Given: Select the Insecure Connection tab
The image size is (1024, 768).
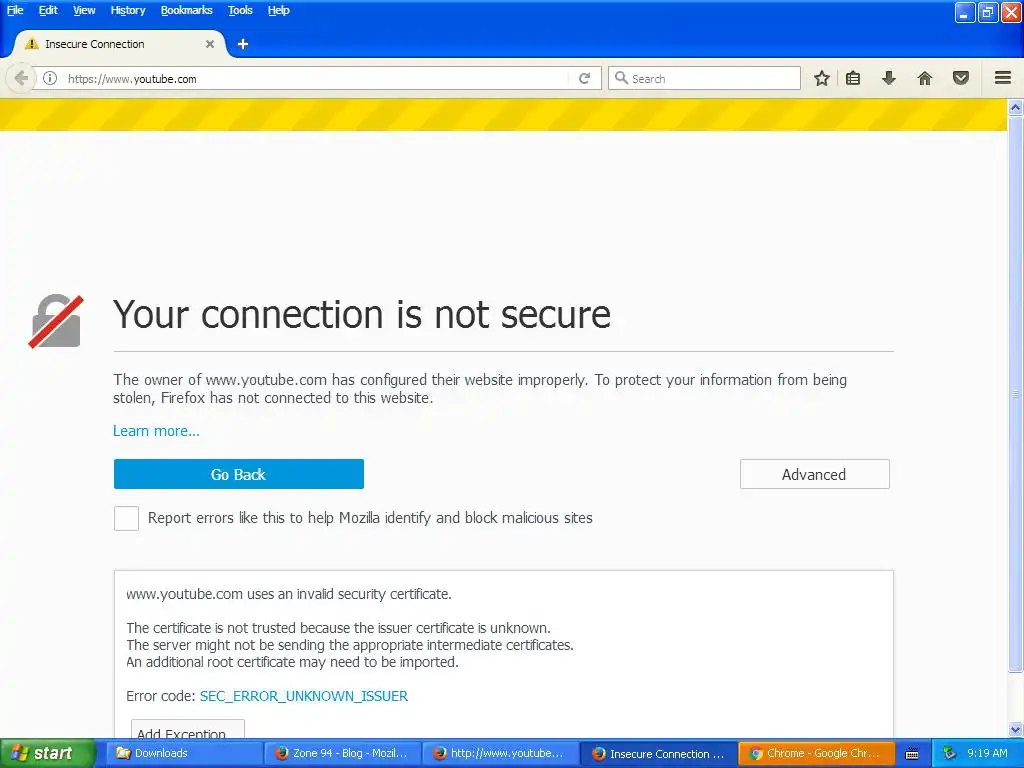Looking at the screenshot, I should (120, 44).
